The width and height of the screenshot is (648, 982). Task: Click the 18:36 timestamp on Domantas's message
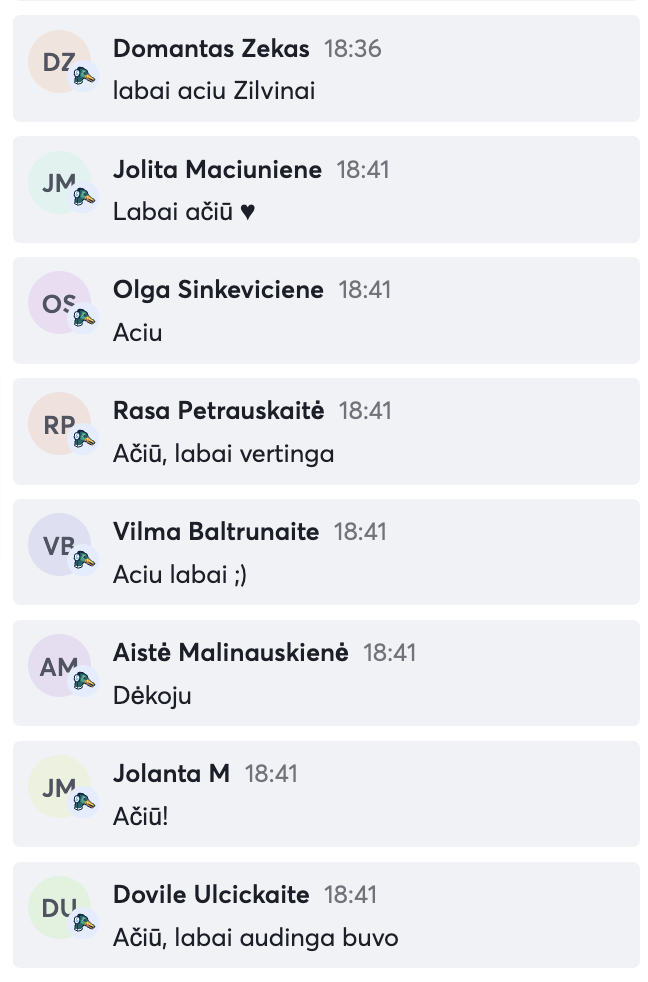tap(352, 48)
